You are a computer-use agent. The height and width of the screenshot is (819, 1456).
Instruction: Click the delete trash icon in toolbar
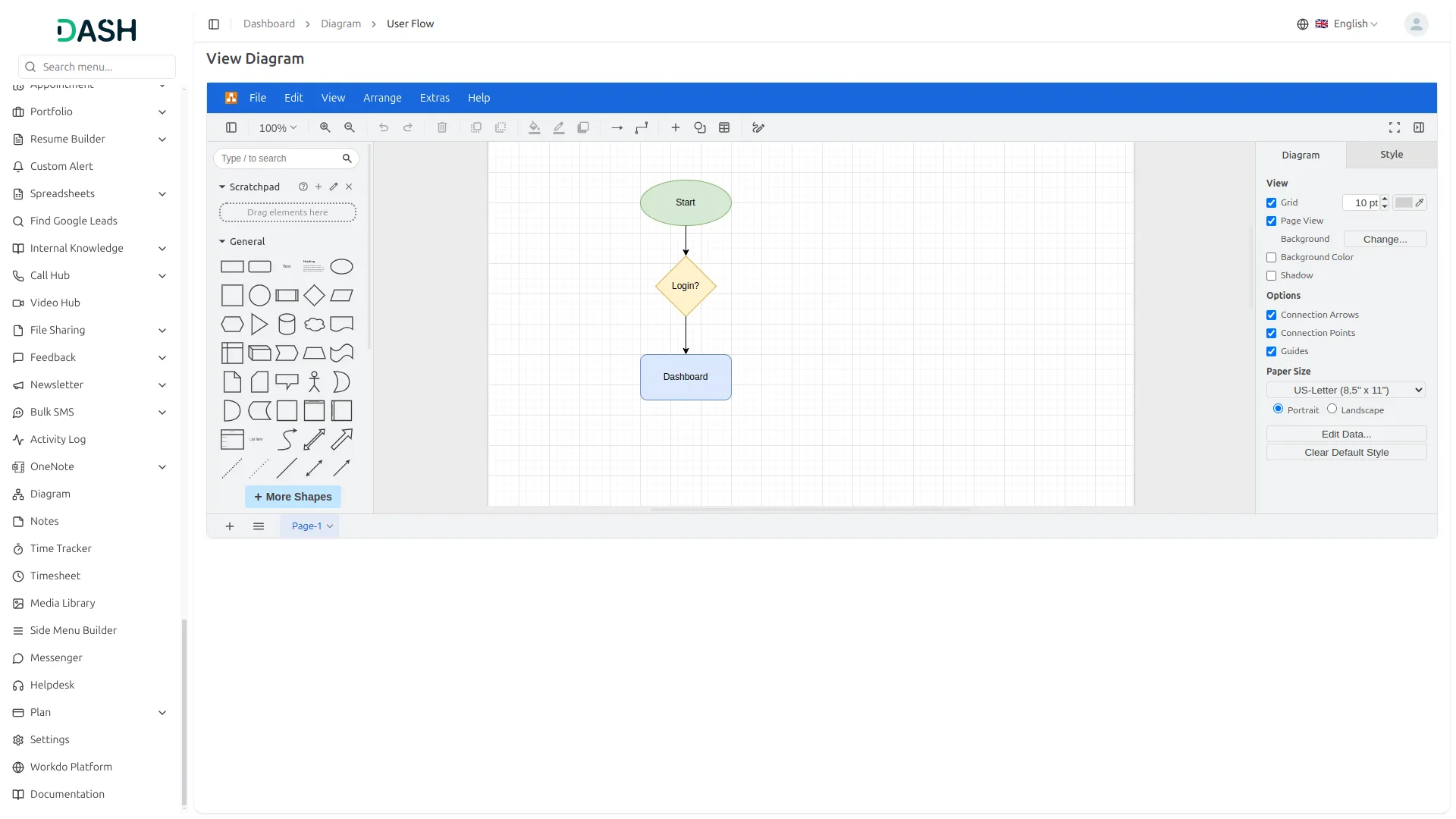click(x=442, y=128)
